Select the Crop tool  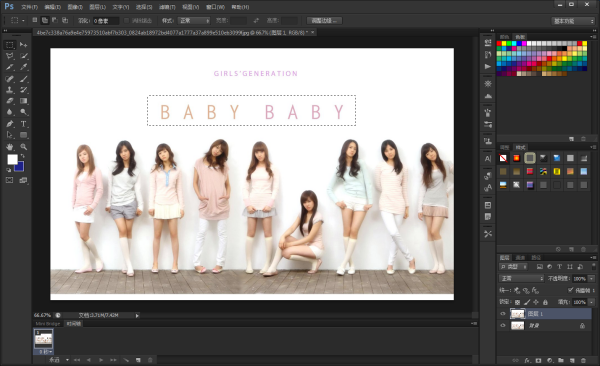tap(10, 67)
